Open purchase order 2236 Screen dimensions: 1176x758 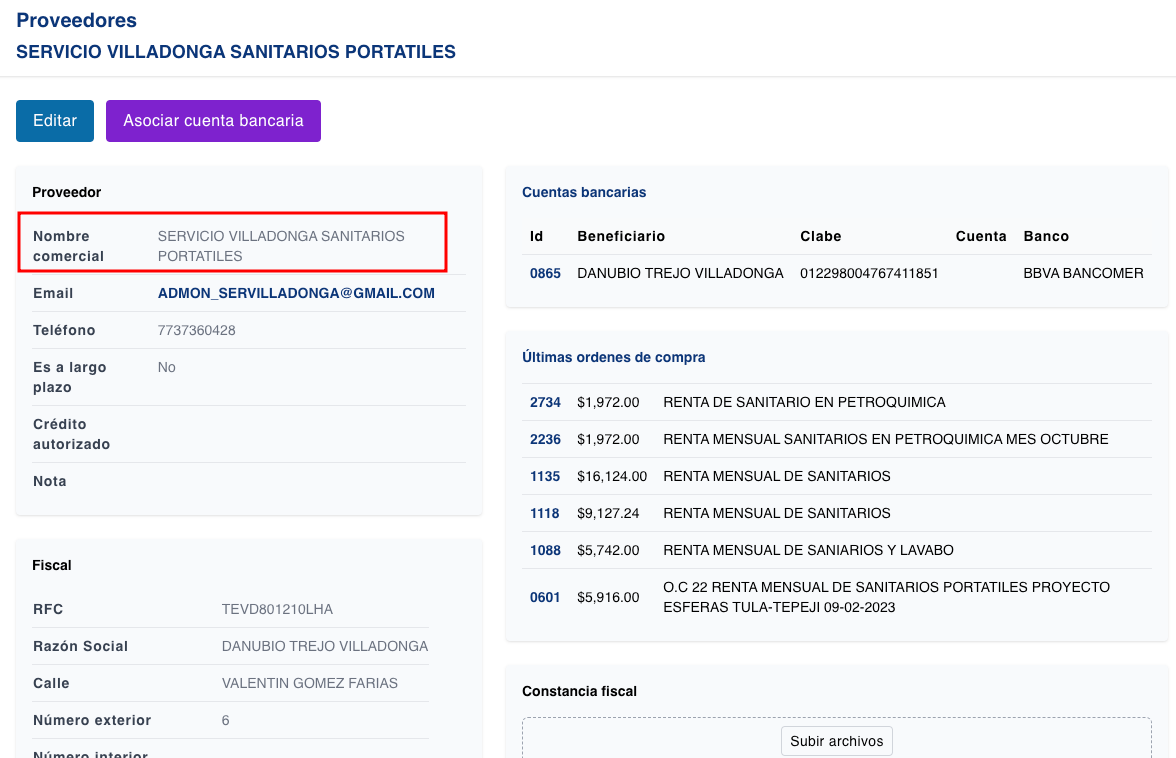tap(544, 439)
